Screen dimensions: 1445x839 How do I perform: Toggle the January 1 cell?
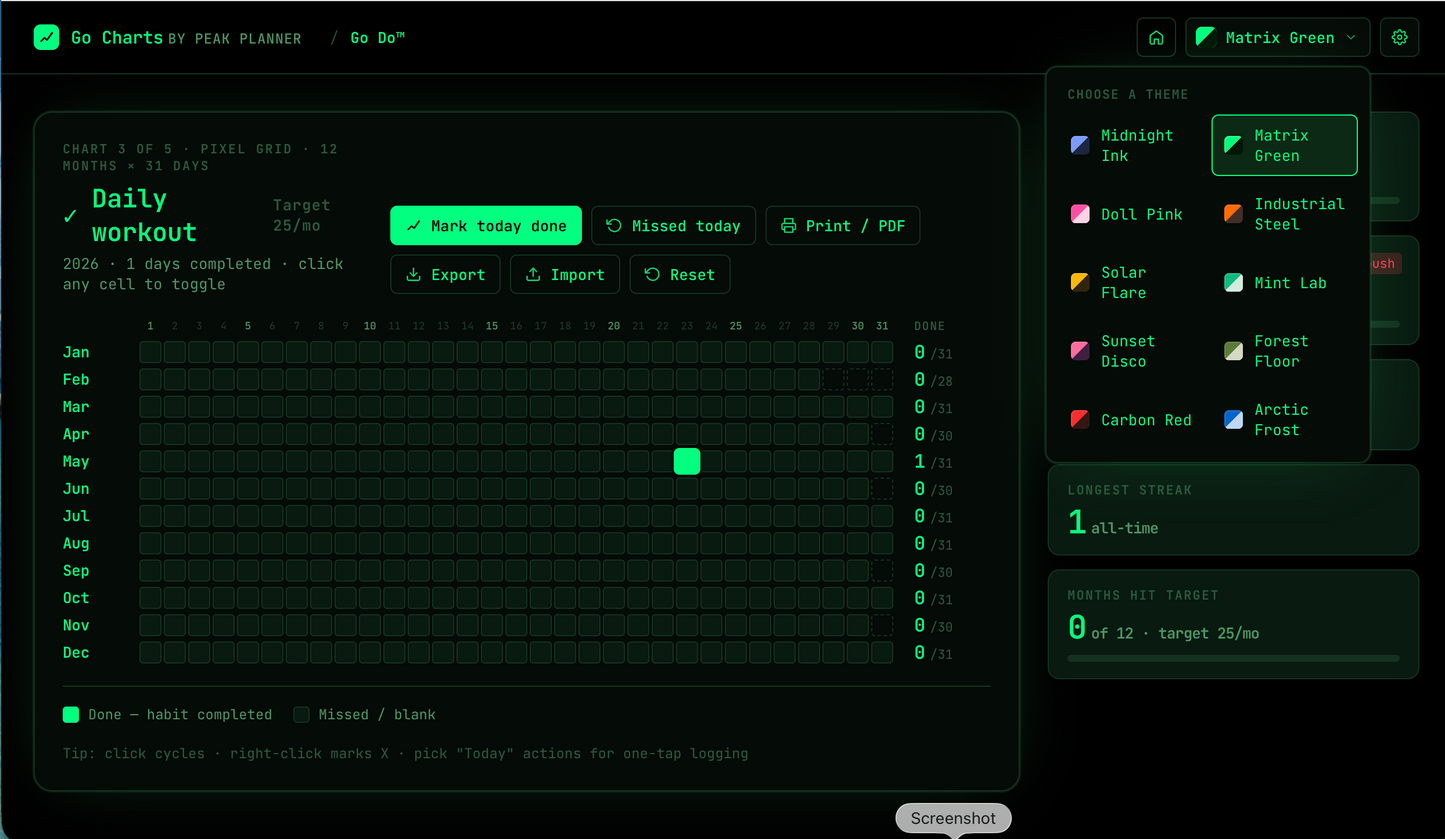click(150, 352)
